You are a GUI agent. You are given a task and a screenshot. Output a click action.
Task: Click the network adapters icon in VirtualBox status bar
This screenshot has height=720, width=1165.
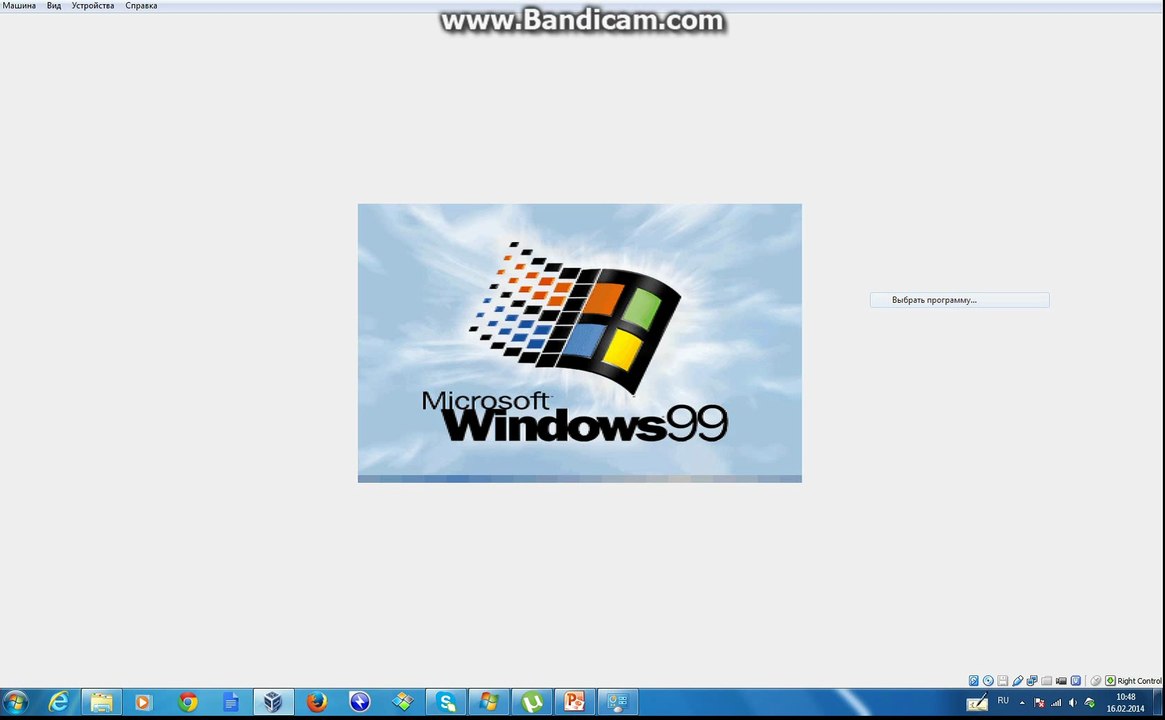point(1032,681)
